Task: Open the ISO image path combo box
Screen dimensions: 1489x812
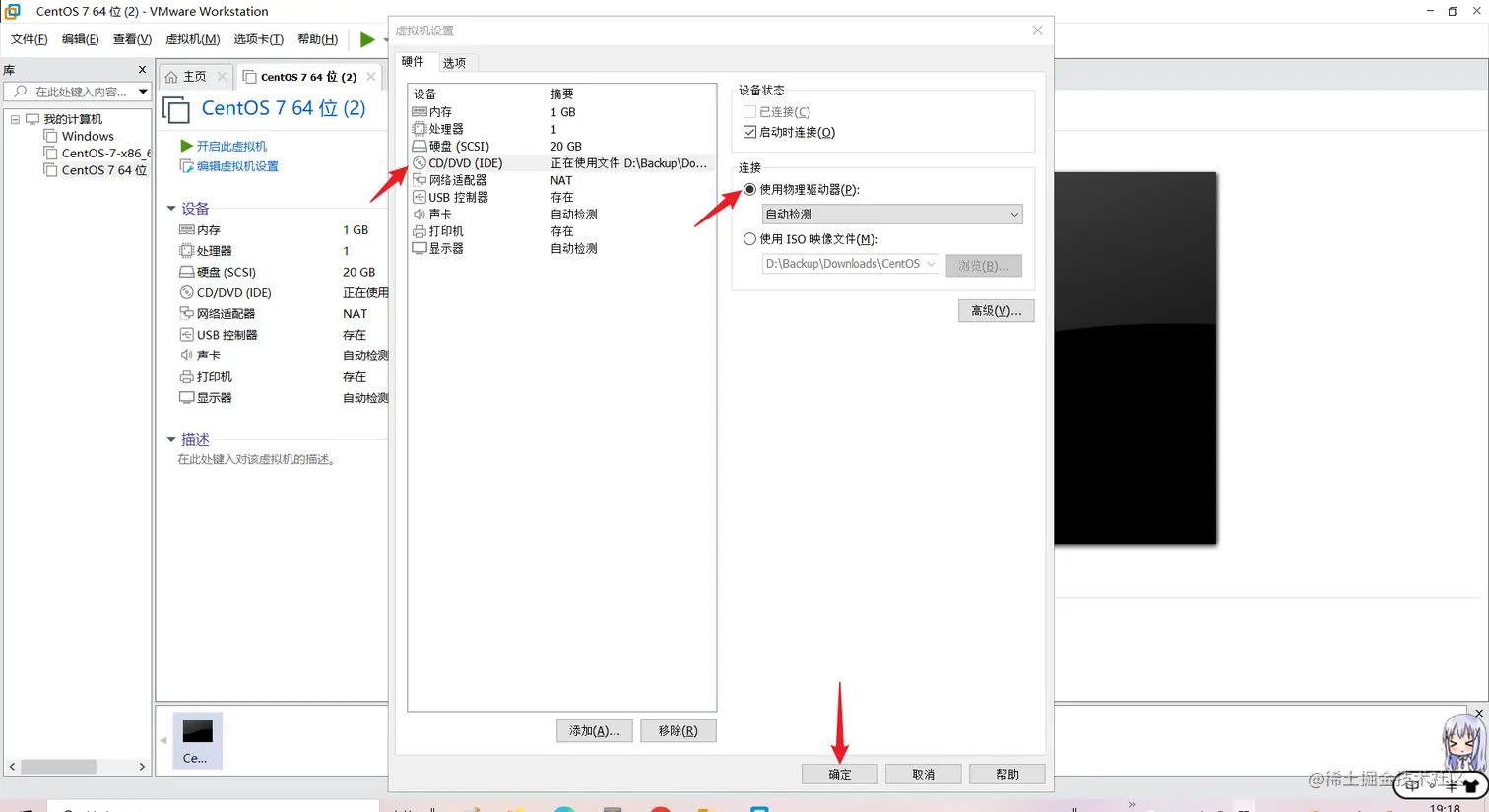Action: 850,264
